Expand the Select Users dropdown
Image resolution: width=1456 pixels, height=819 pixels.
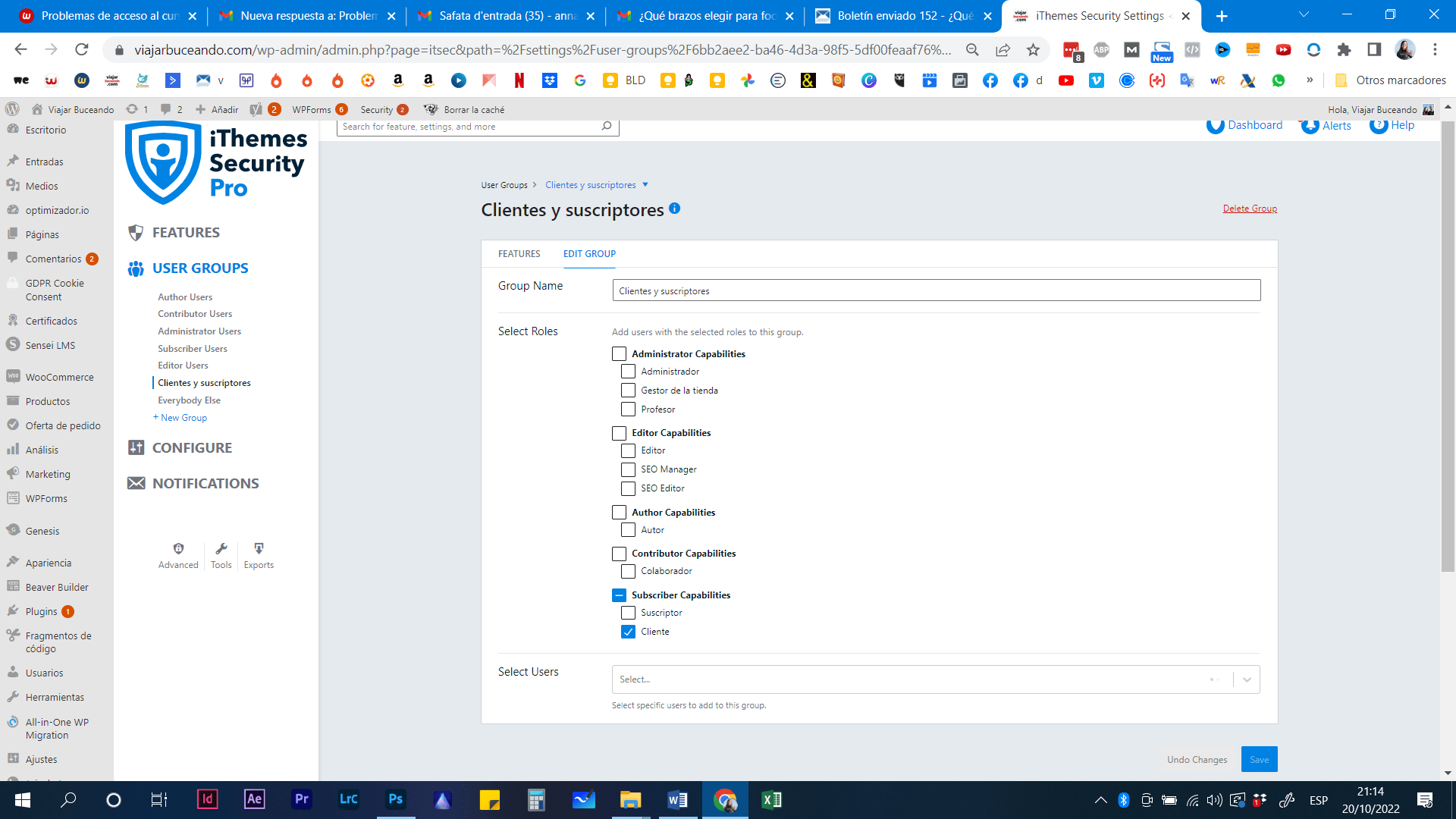[x=1247, y=679]
